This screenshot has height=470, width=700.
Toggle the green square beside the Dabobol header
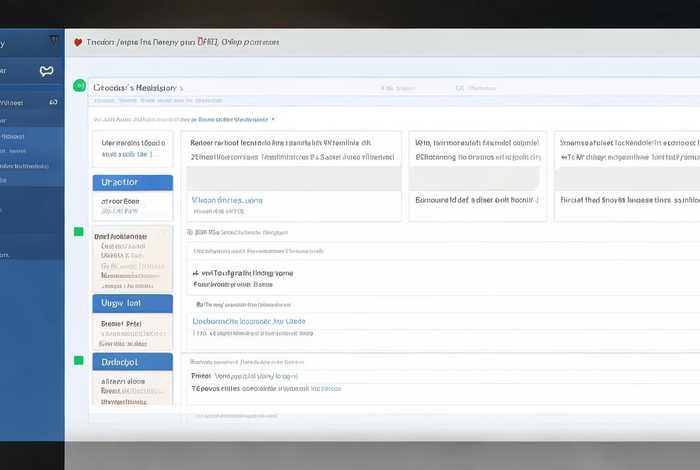click(x=79, y=361)
